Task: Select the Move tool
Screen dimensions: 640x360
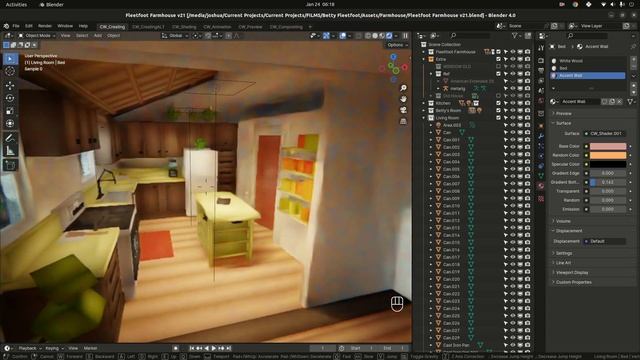Action: point(10,86)
